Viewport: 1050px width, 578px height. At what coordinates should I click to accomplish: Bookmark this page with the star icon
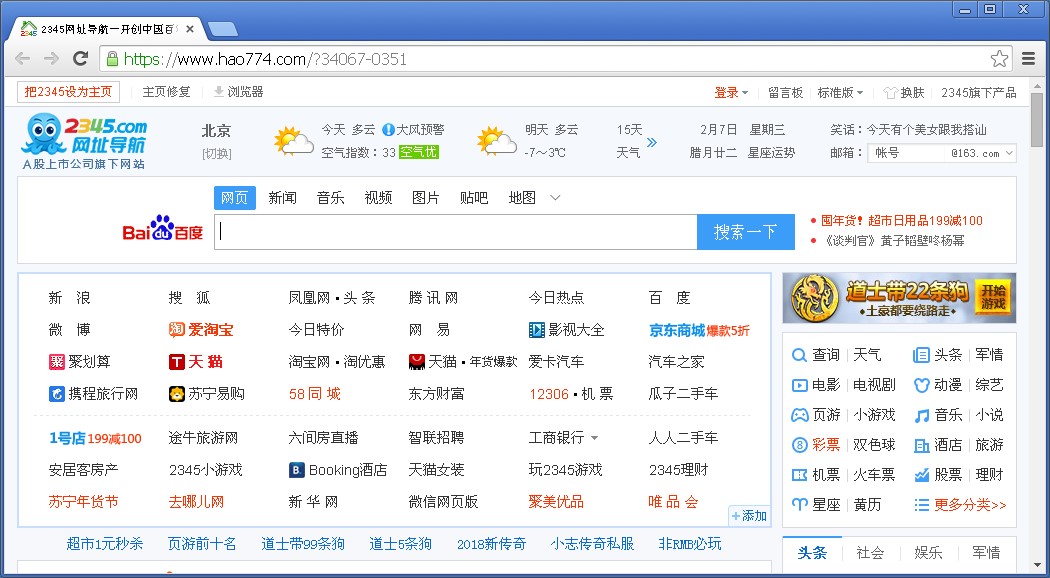[999, 59]
